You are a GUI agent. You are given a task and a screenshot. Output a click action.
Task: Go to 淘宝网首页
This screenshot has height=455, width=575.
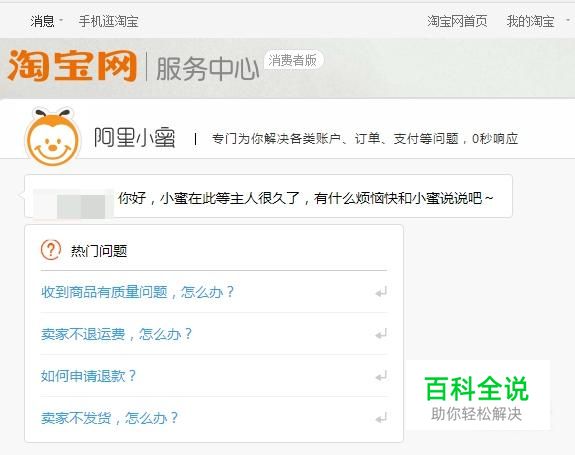coord(457,21)
